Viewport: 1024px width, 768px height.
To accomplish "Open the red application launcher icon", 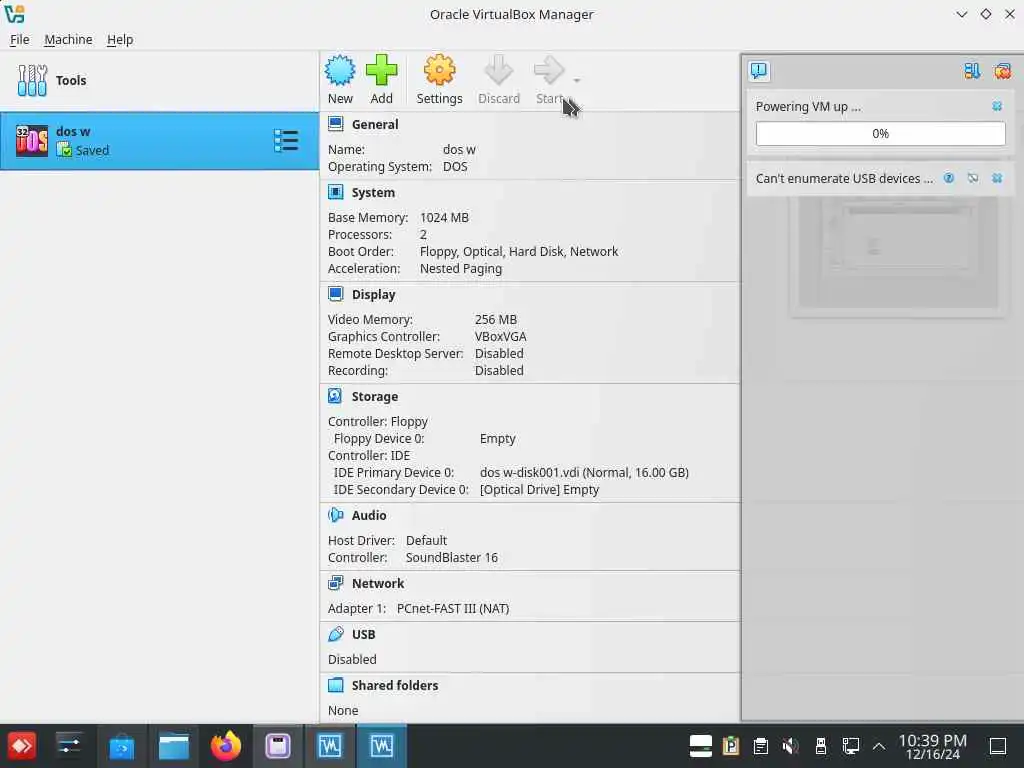I will (x=22, y=746).
